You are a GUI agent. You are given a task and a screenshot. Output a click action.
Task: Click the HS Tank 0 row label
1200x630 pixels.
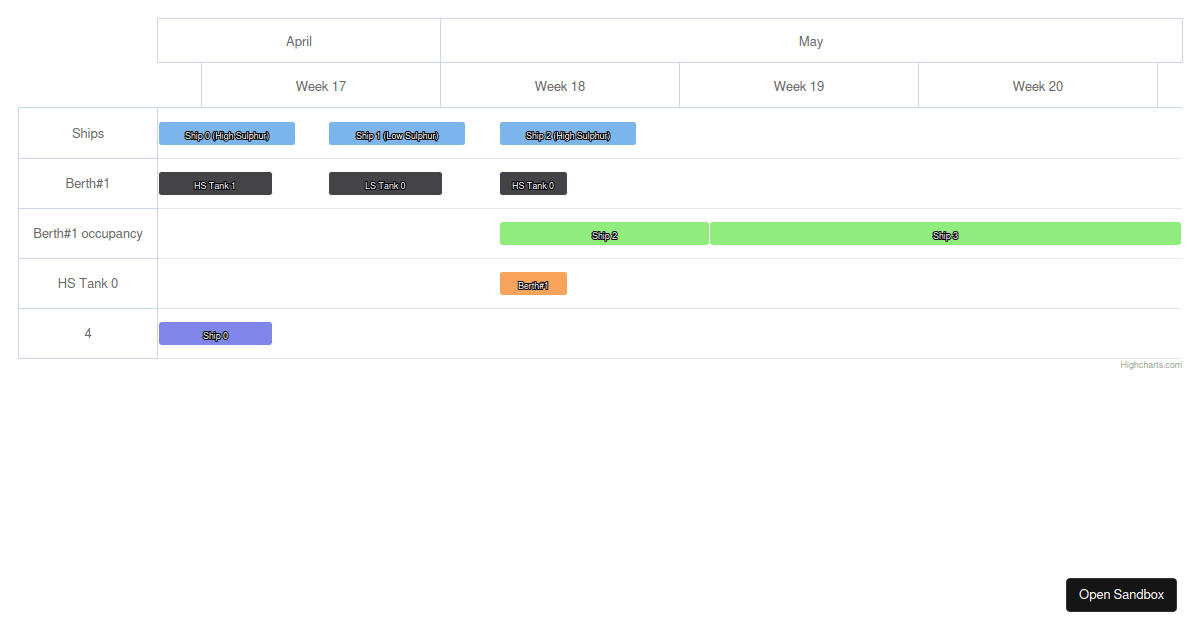click(x=87, y=283)
